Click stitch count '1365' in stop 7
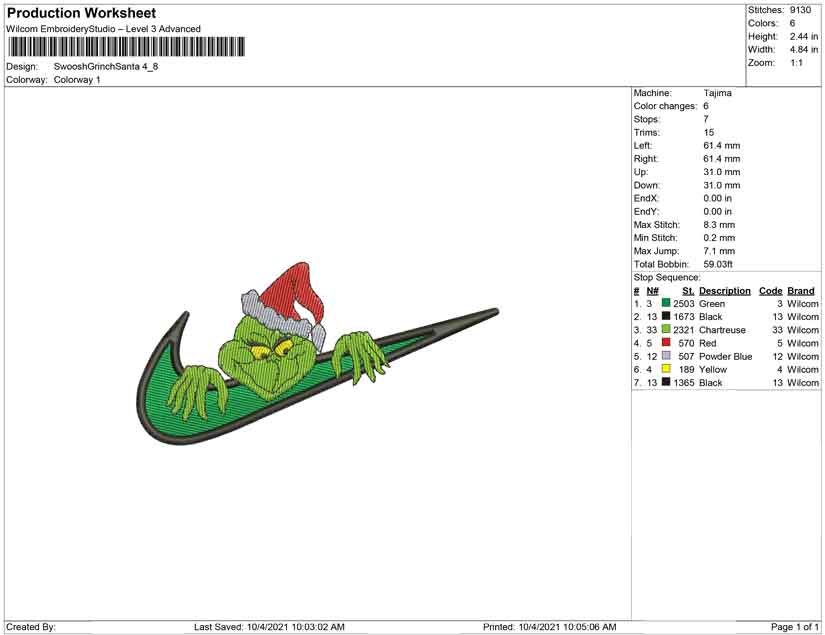 684,382
